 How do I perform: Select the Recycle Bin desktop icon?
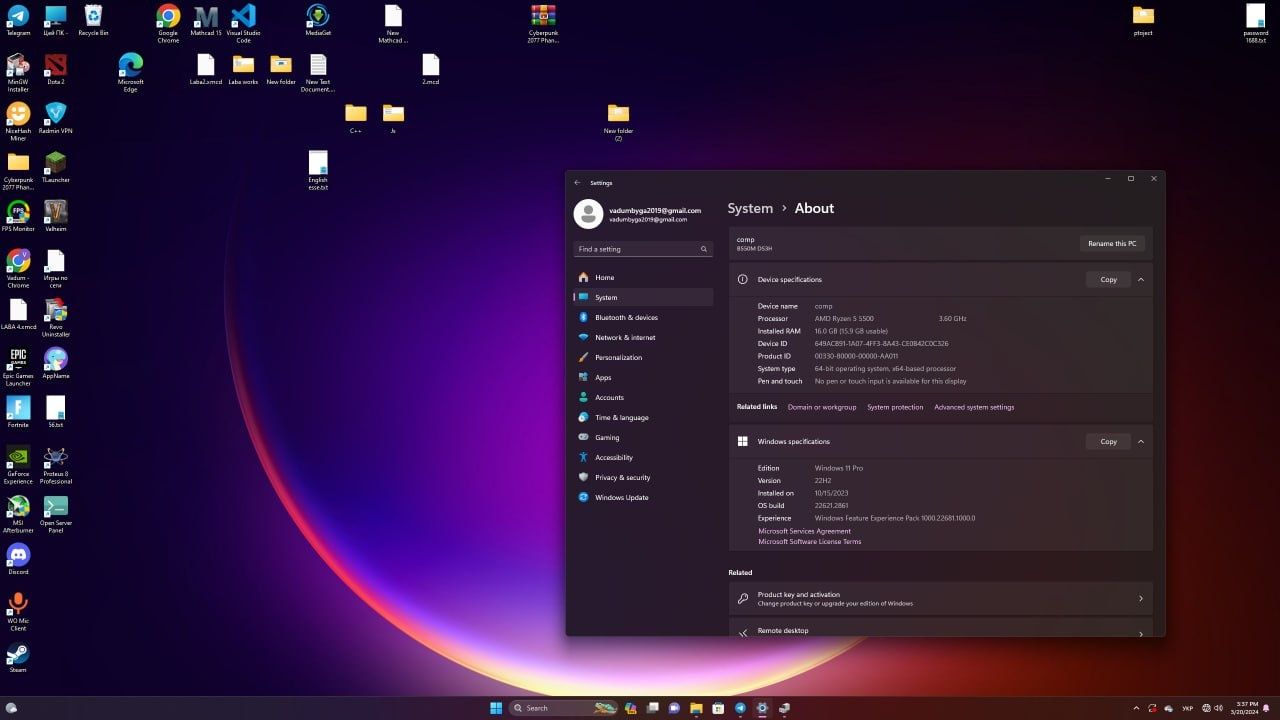pos(93,21)
